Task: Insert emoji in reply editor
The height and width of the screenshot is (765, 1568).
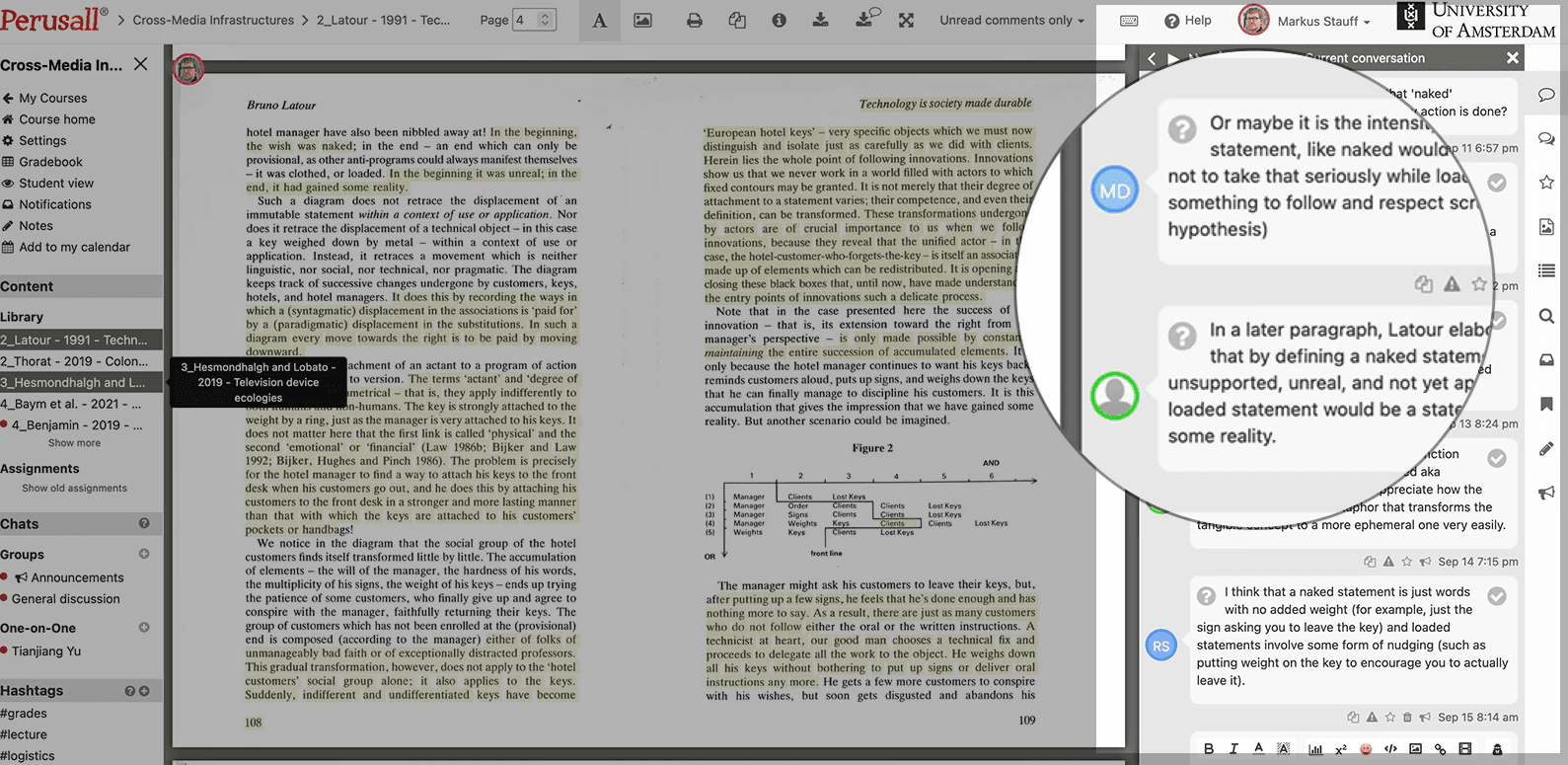Action: [x=1366, y=749]
